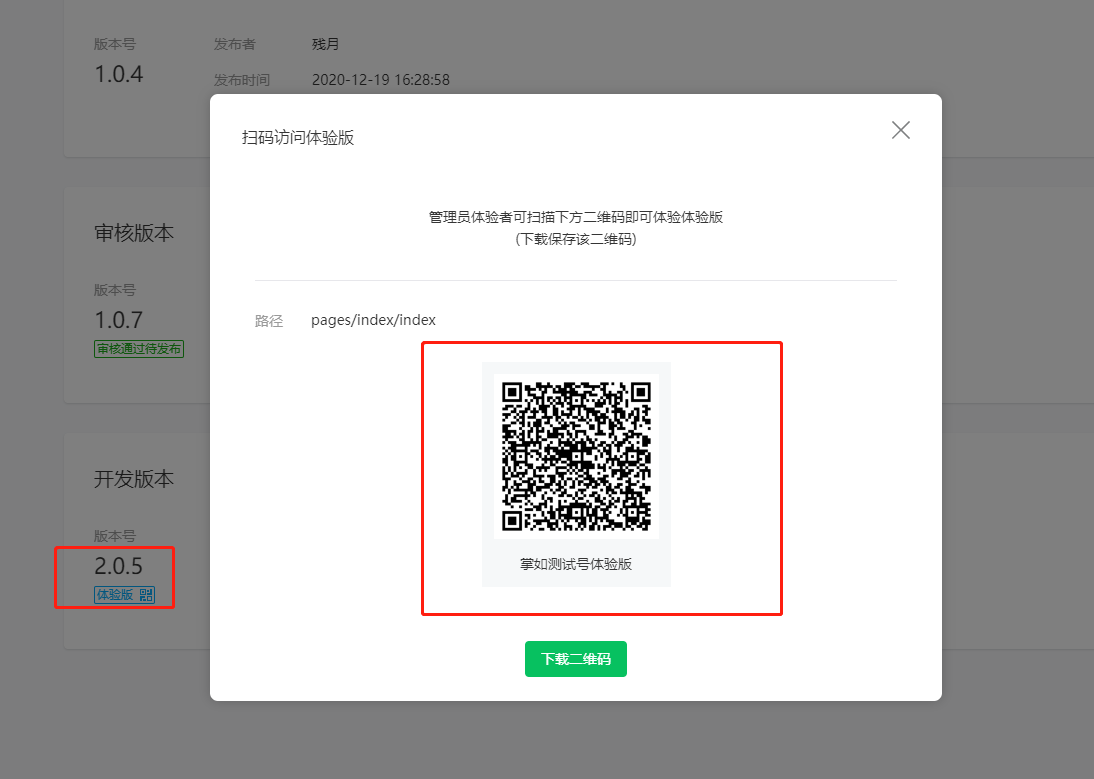Image resolution: width=1094 pixels, height=779 pixels.
Task: Click the 下载二维码 green button
Action: [576, 659]
